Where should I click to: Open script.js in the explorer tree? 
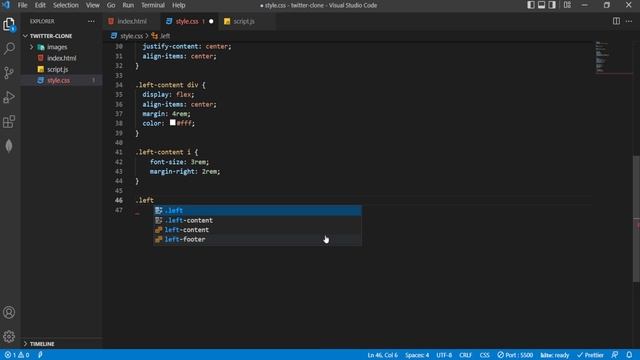(x=57, y=69)
